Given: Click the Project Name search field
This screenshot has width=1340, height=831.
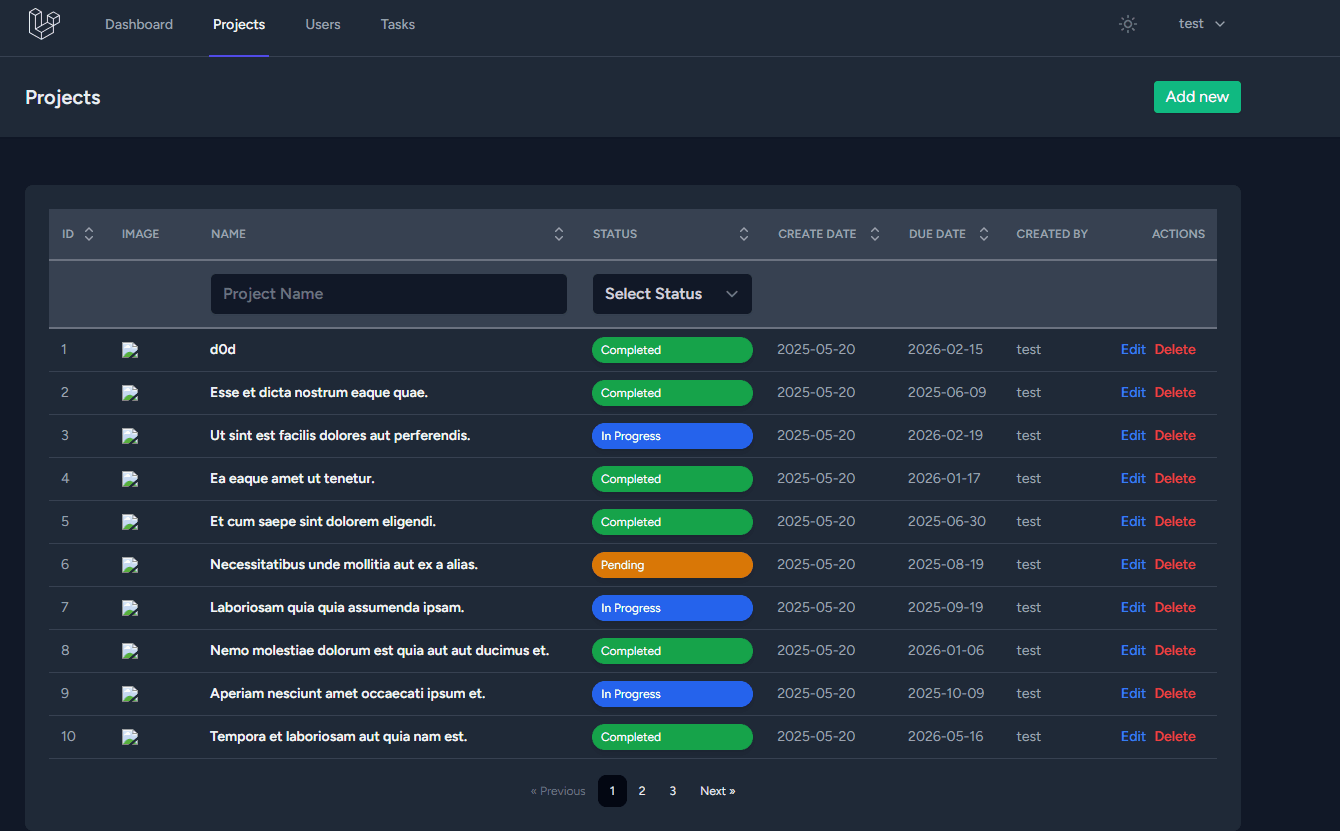Looking at the screenshot, I should point(388,294).
